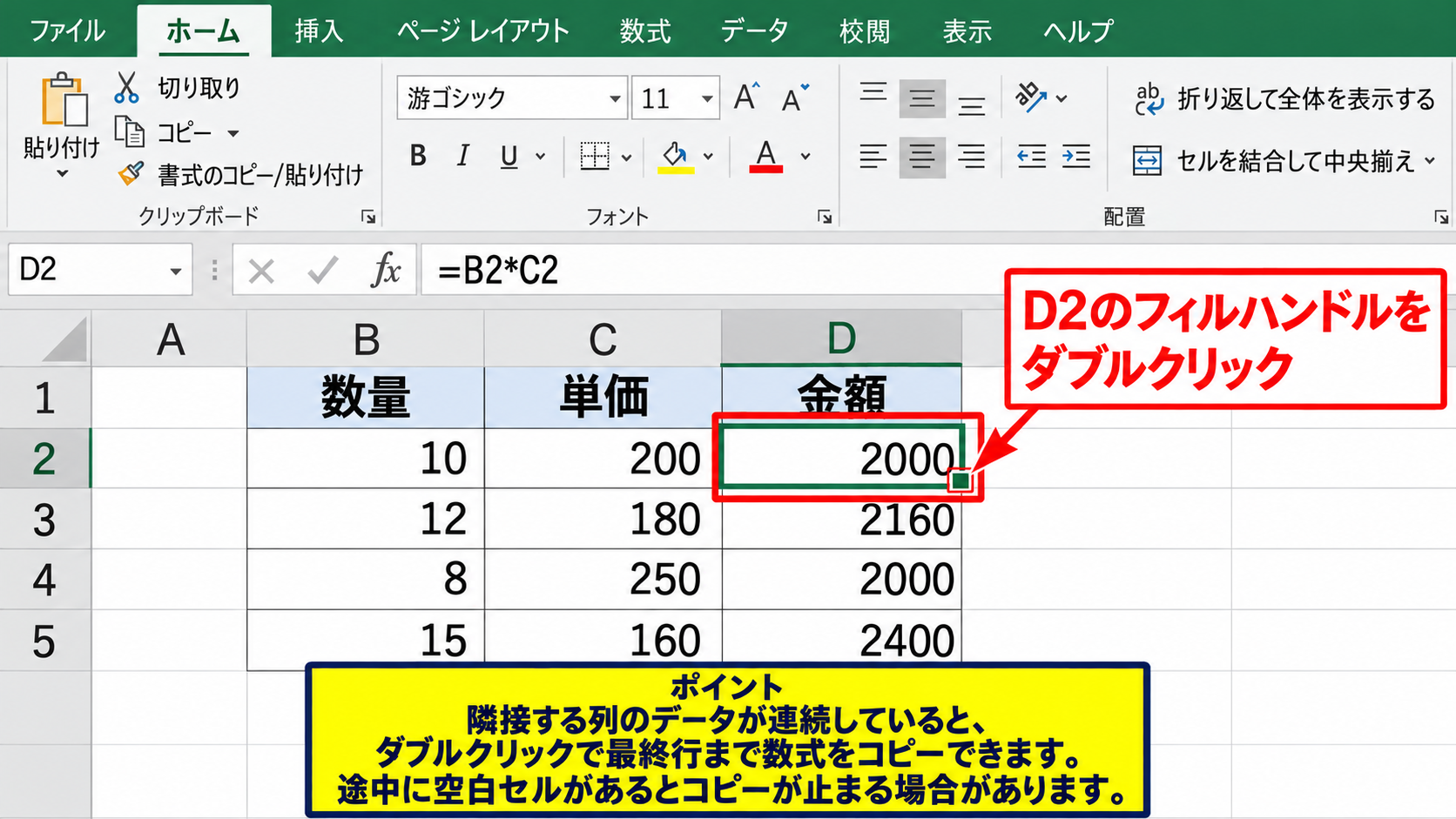Open the ファイル tab
The width and height of the screenshot is (1456, 819).
tap(67, 31)
